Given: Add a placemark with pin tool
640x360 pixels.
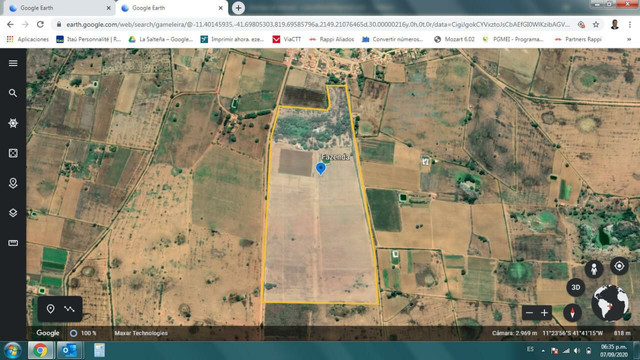Looking at the screenshot, I should coord(50,309).
